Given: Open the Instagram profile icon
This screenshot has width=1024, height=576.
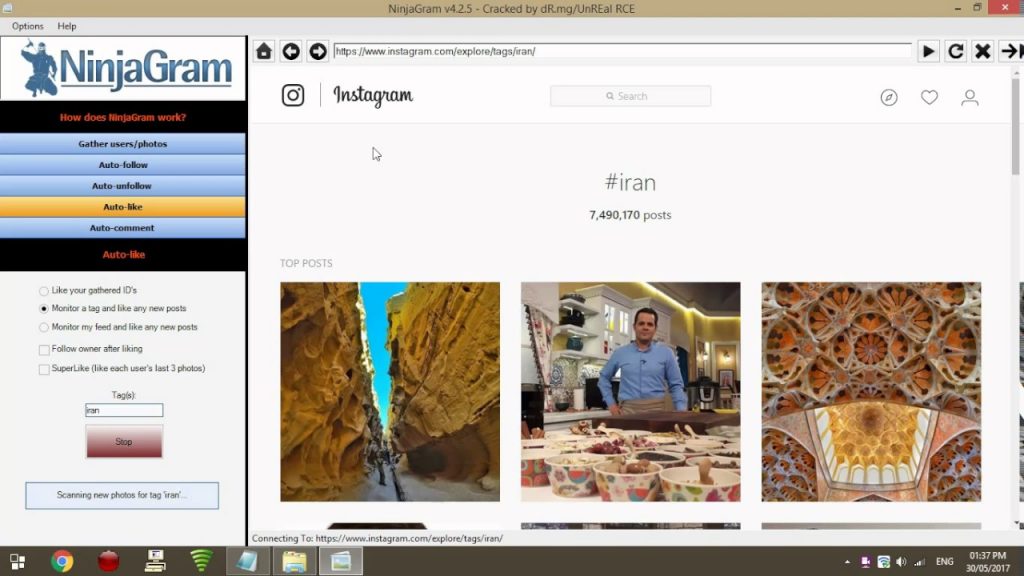Looking at the screenshot, I should click(x=969, y=97).
